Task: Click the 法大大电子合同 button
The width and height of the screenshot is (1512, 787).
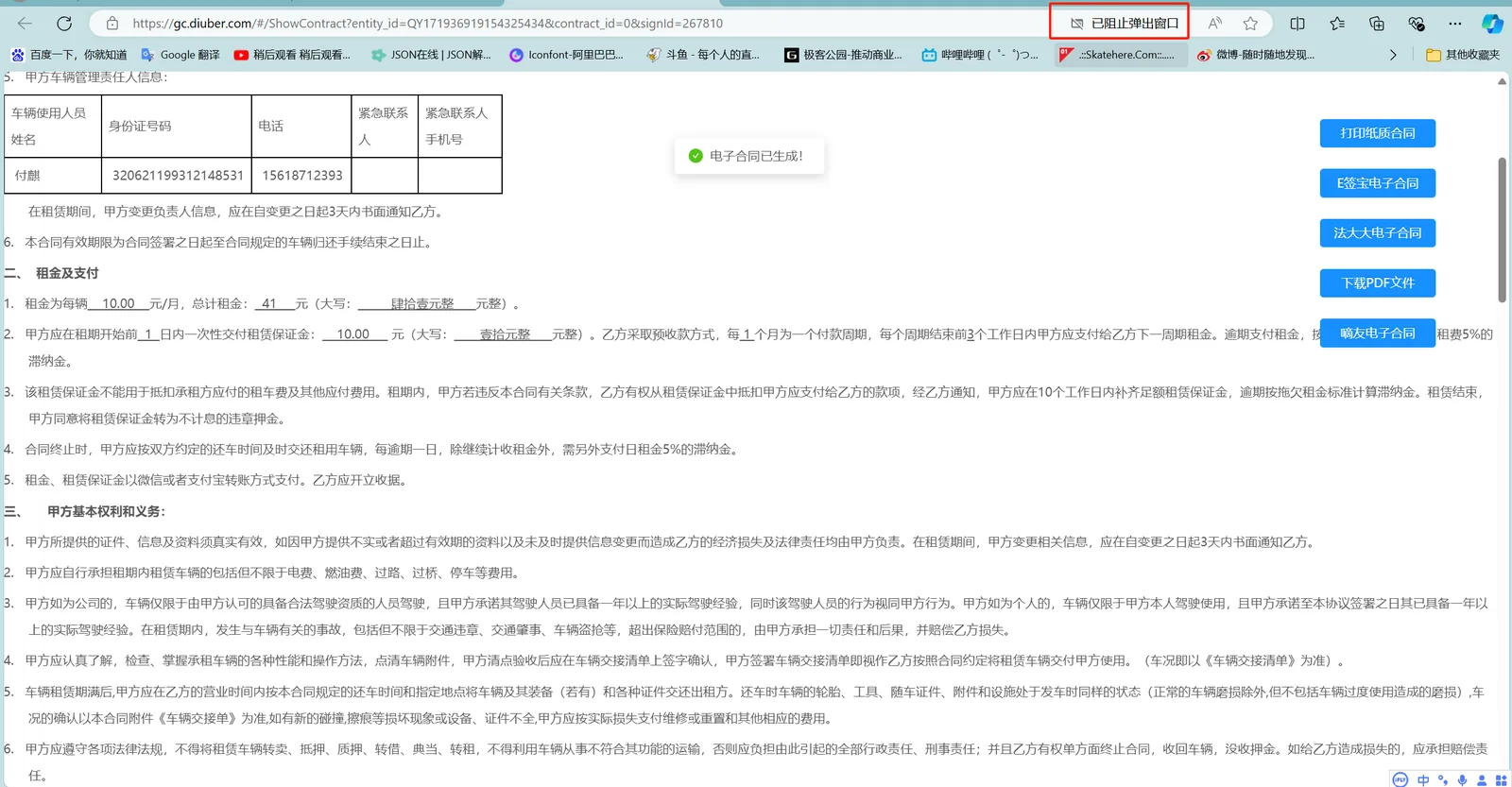Action: click(1377, 233)
